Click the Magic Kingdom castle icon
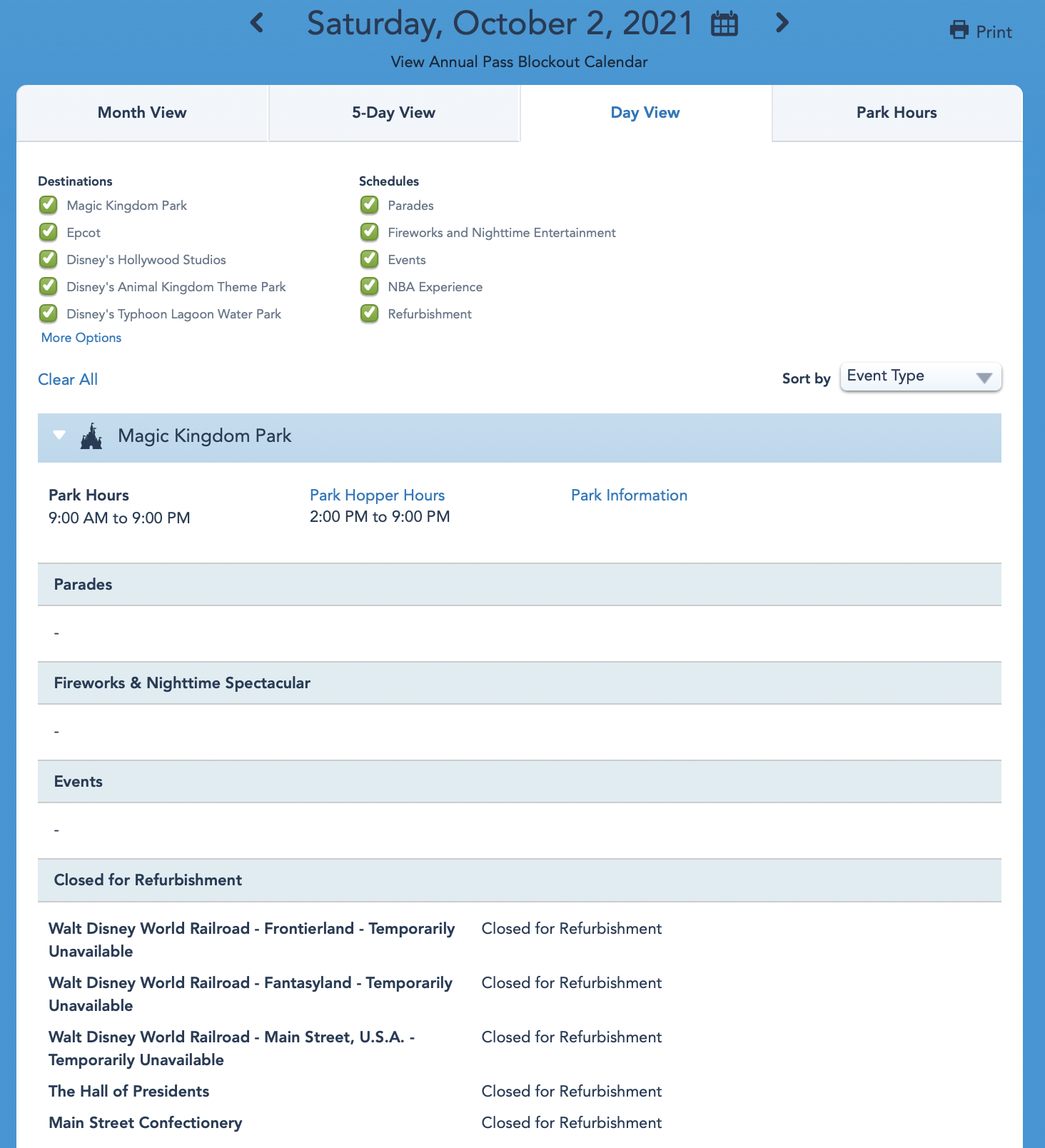The image size is (1045, 1148). [91, 435]
